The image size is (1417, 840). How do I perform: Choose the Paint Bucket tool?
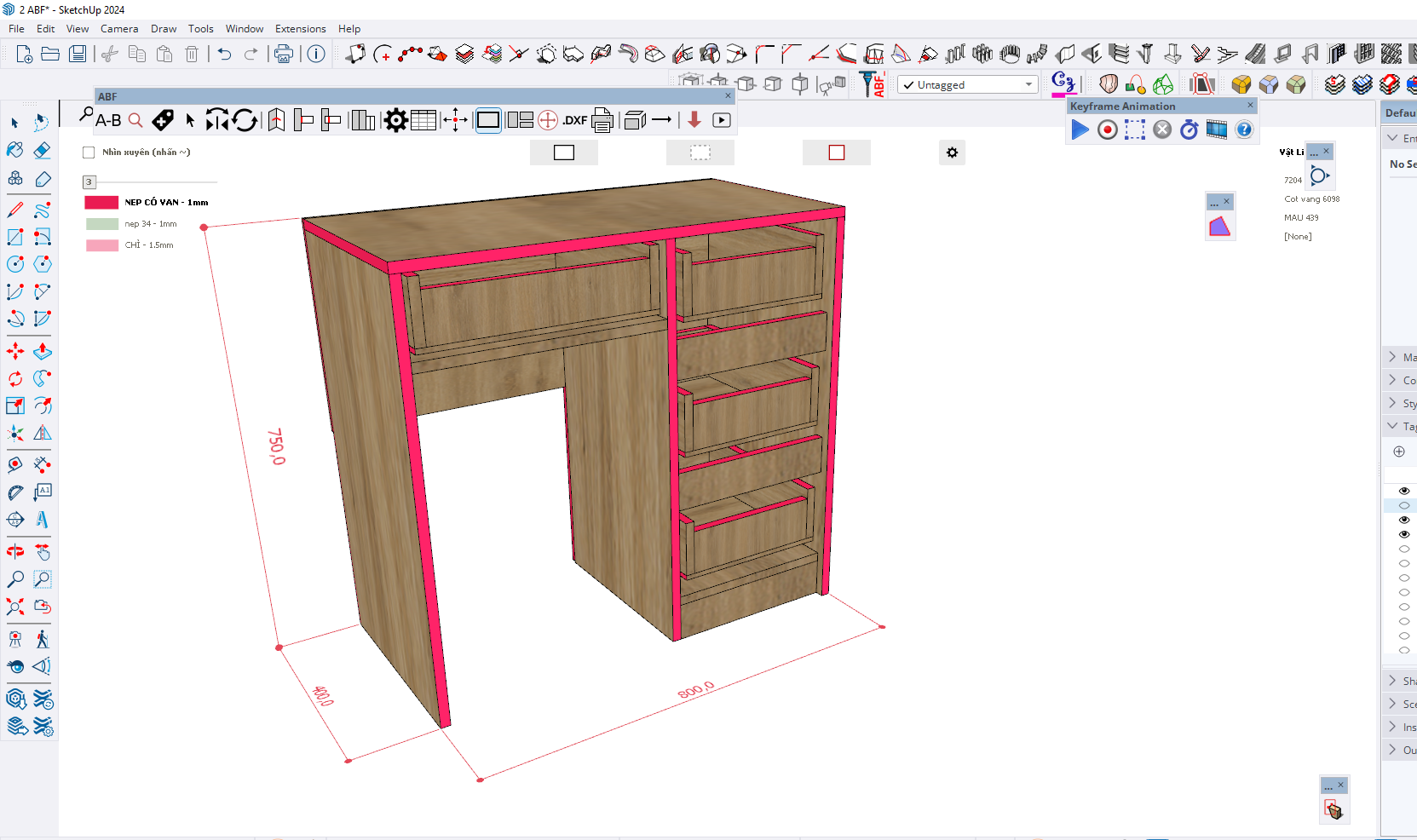(x=15, y=151)
